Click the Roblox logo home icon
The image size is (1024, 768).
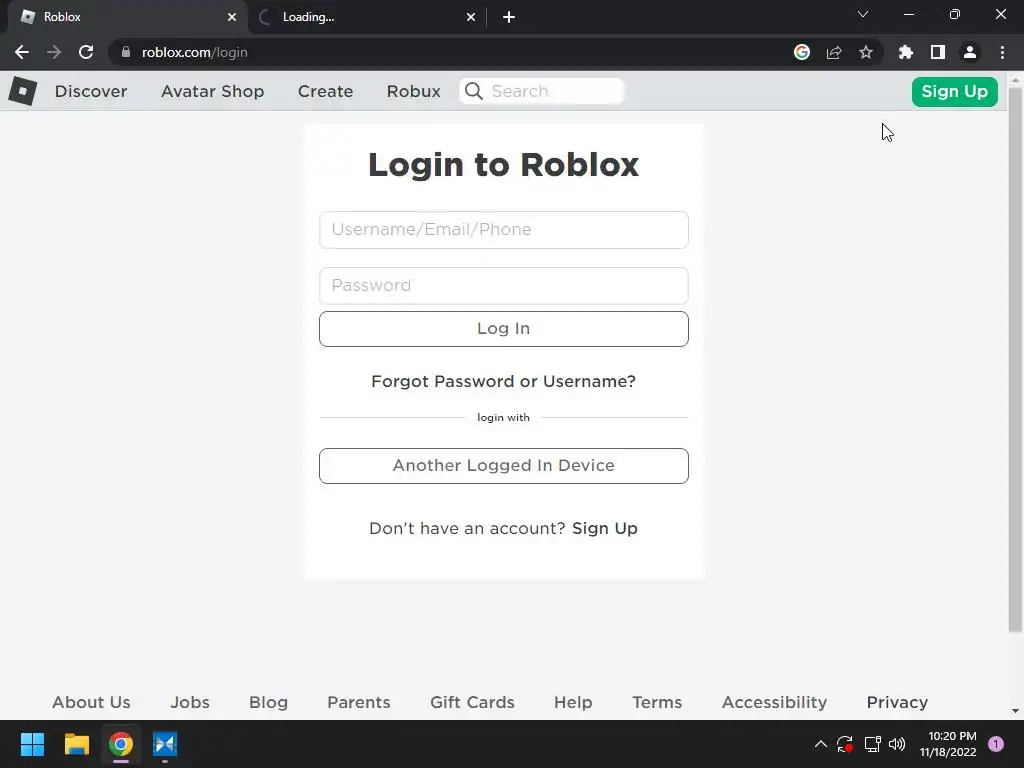pos(23,91)
